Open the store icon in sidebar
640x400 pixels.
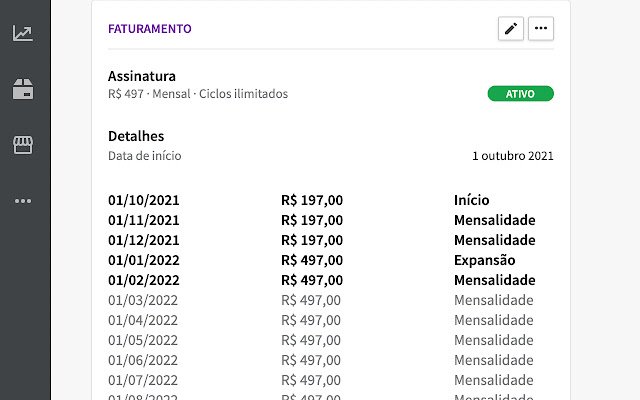coord(23,145)
